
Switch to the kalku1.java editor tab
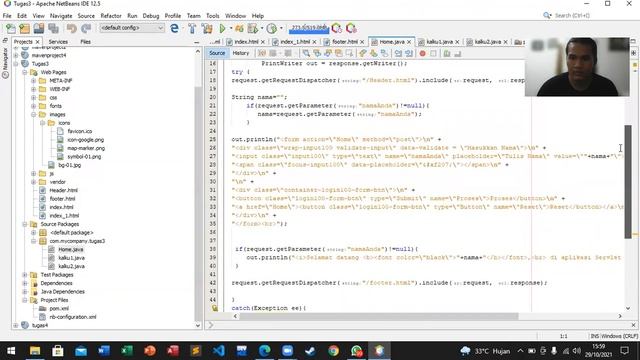439,42
